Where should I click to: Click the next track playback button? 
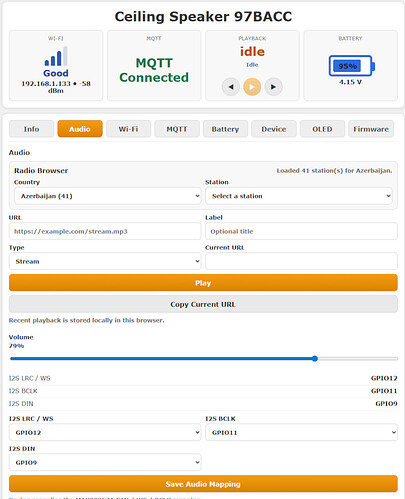coord(273,87)
